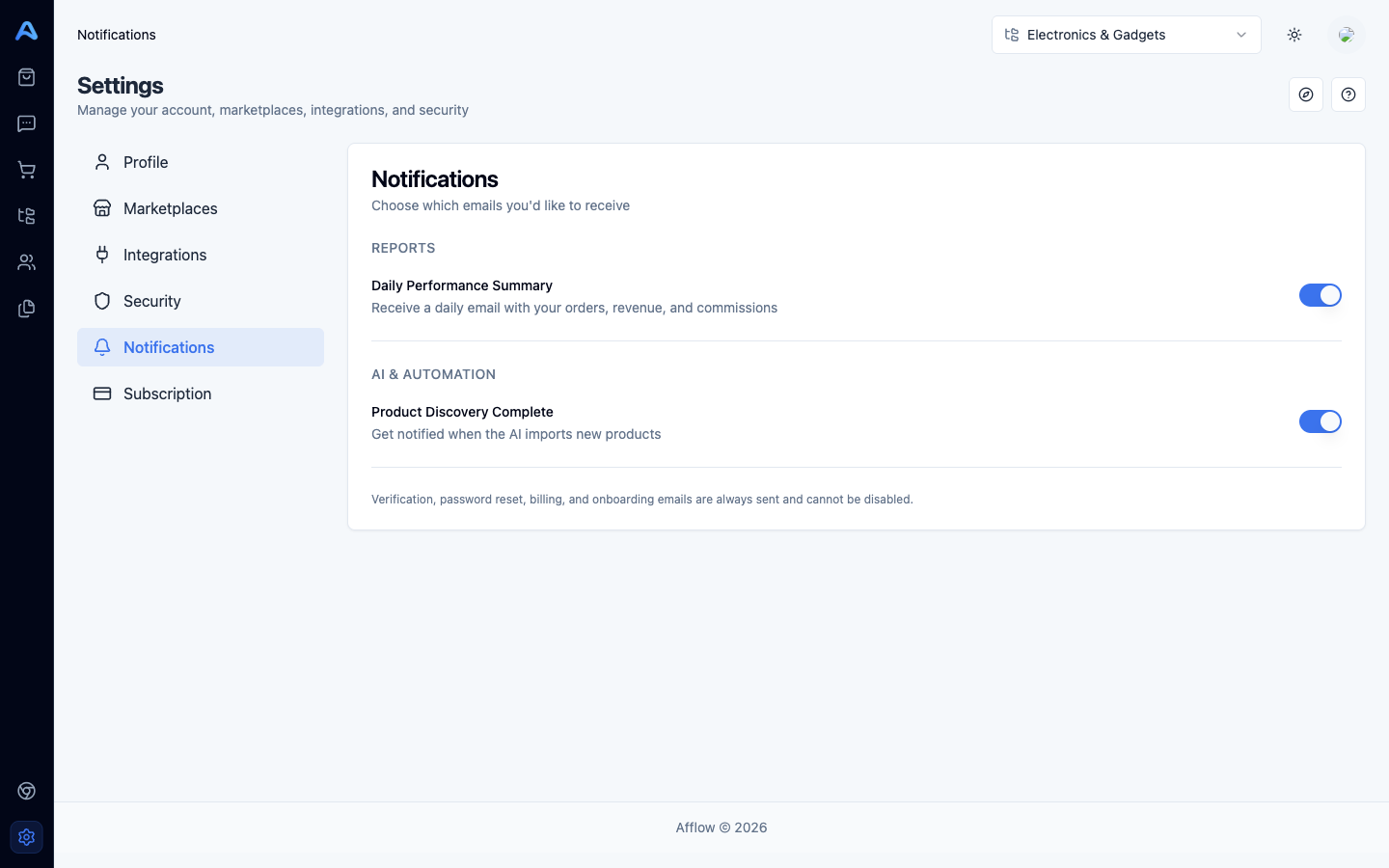Open Settings via the gear icon
The height and width of the screenshot is (868, 1389).
tap(26, 837)
